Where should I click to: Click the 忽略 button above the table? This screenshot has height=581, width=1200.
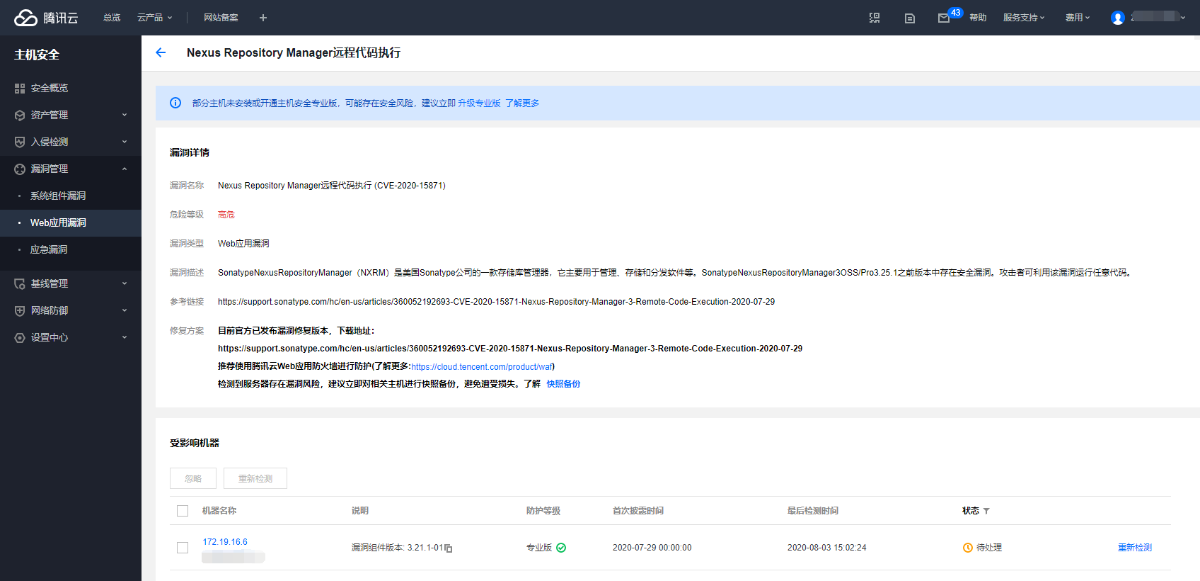point(193,478)
